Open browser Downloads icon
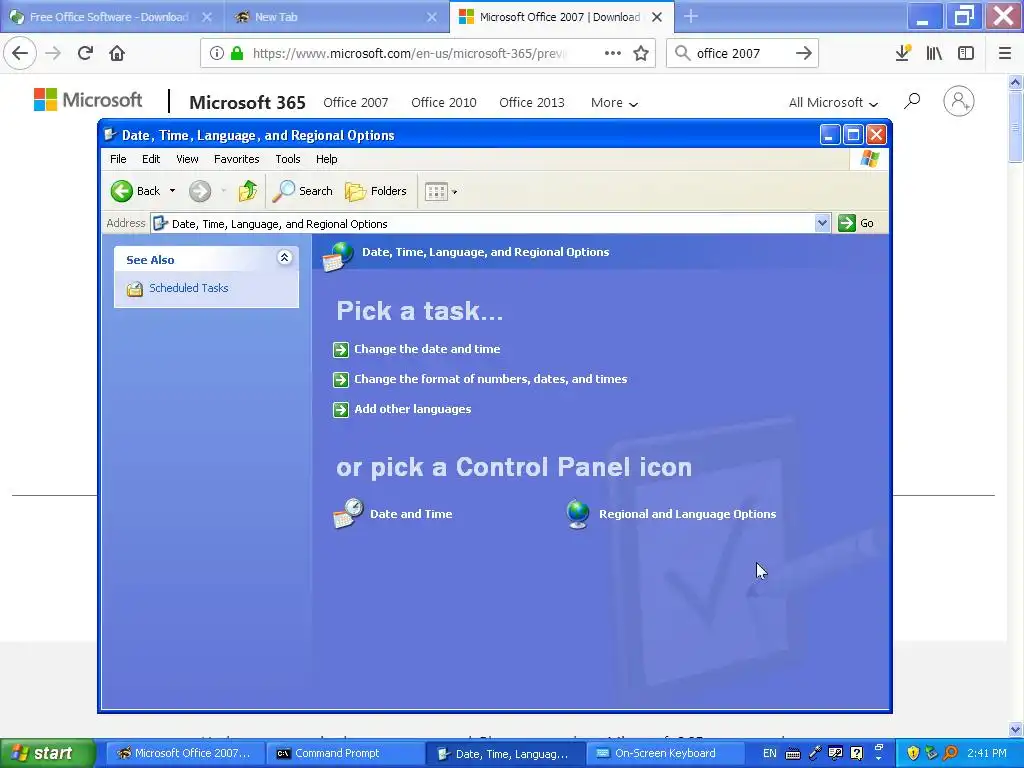 [x=903, y=54]
